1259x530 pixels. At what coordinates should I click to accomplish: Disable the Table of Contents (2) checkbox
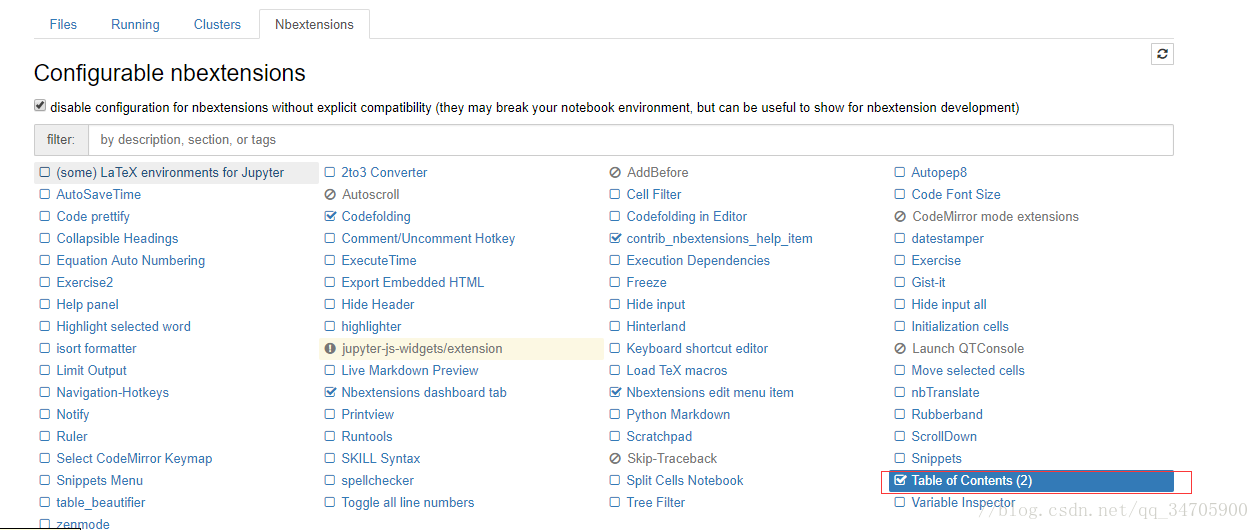(x=900, y=481)
